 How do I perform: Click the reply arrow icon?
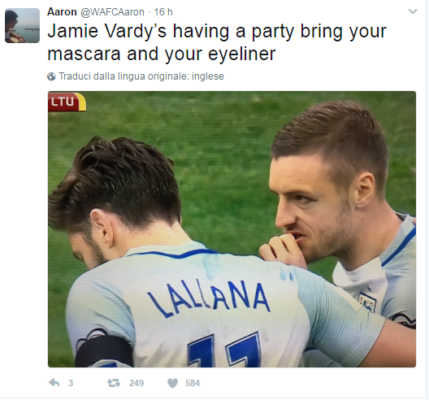tap(54, 383)
